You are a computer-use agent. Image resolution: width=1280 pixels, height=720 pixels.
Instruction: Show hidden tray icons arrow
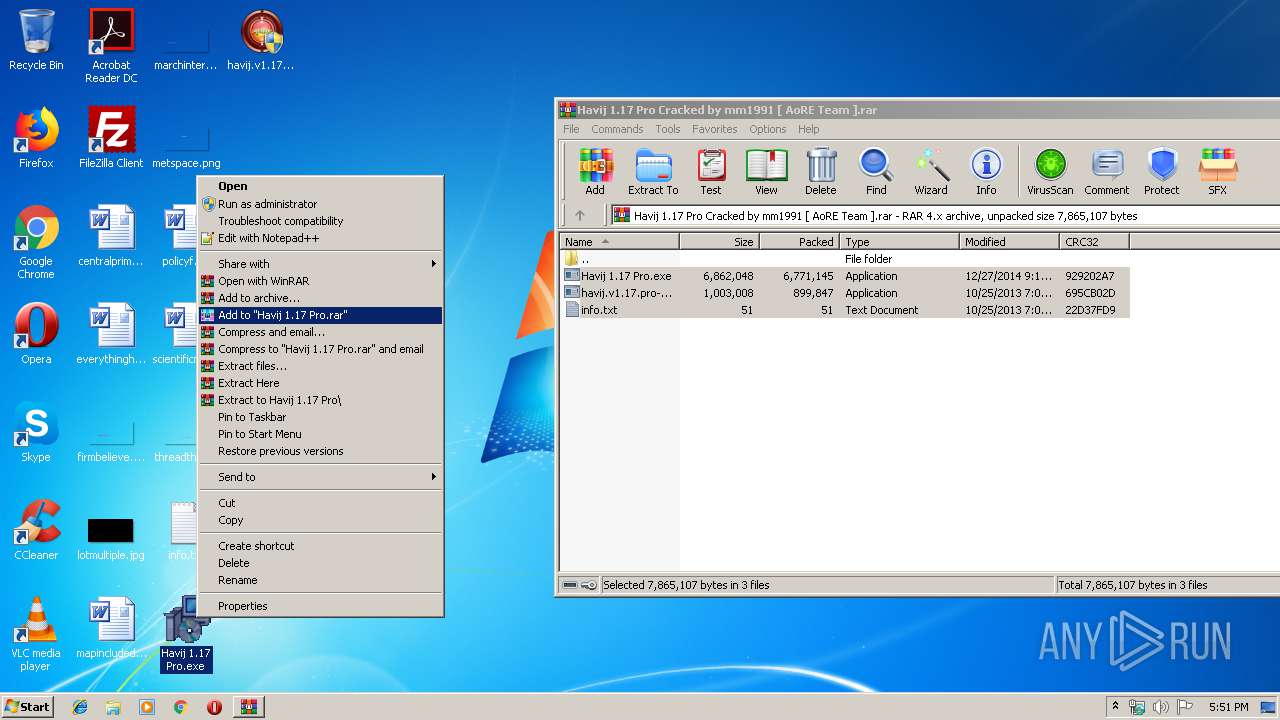(1115, 706)
